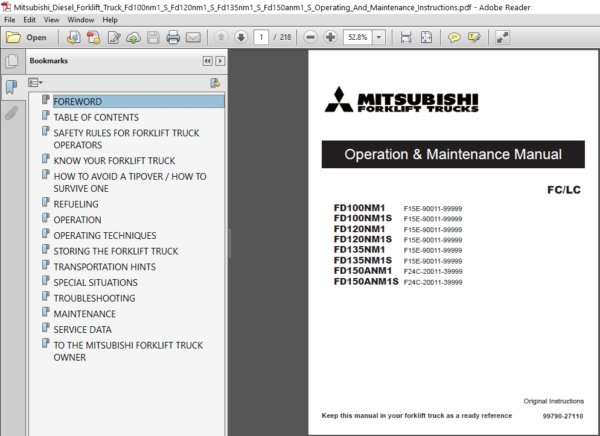Open the File menu
Image resolution: width=600 pixels, height=436 pixels.
(x=10, y=20)
